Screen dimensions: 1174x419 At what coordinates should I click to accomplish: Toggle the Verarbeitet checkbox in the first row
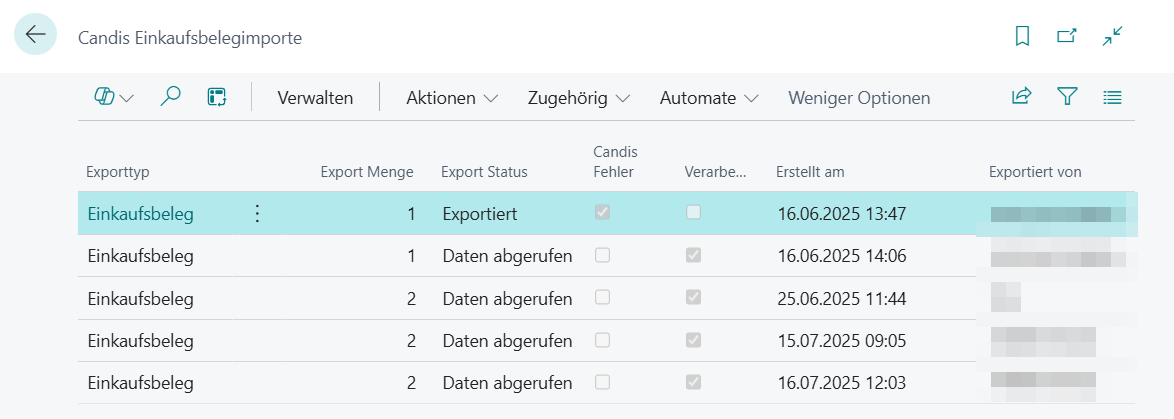point(693,212)
